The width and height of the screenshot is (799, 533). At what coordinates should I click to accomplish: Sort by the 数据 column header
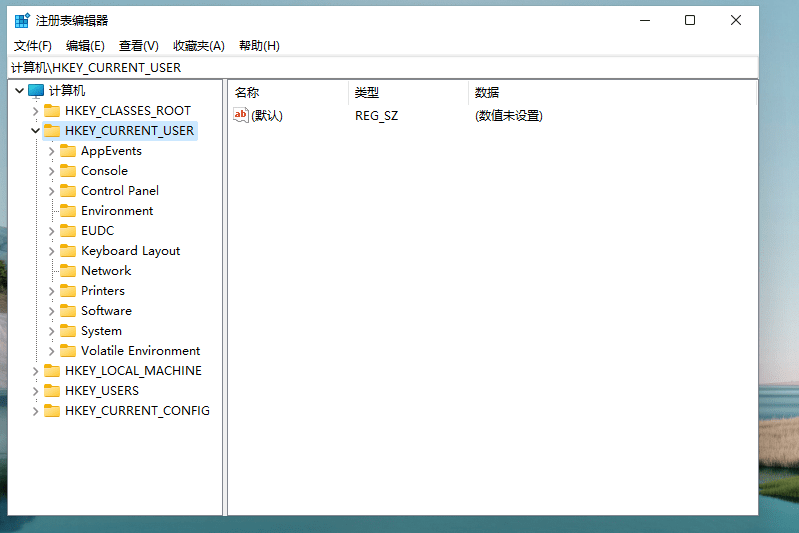(x=611, y=92)
